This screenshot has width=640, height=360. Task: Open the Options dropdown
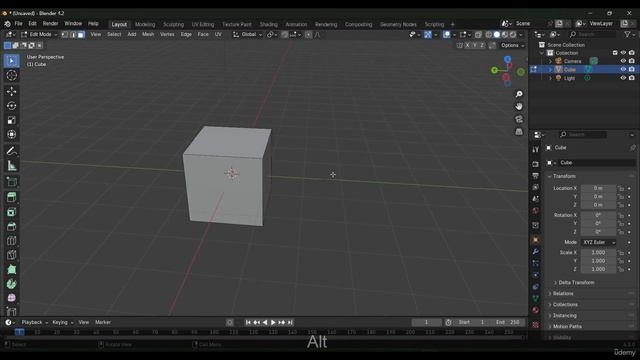click(x=512, y=45)
